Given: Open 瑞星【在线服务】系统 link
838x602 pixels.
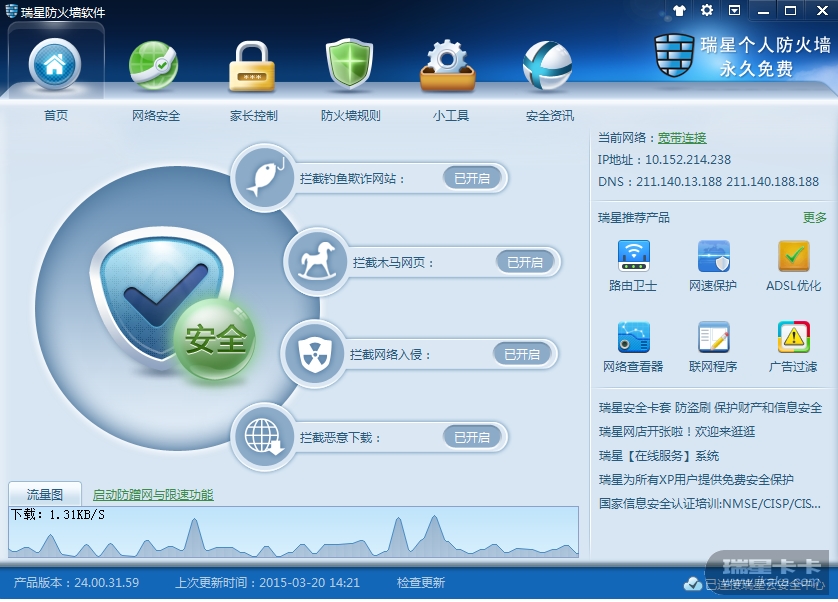Looking at the screenshot, I should tap(658, 456).
